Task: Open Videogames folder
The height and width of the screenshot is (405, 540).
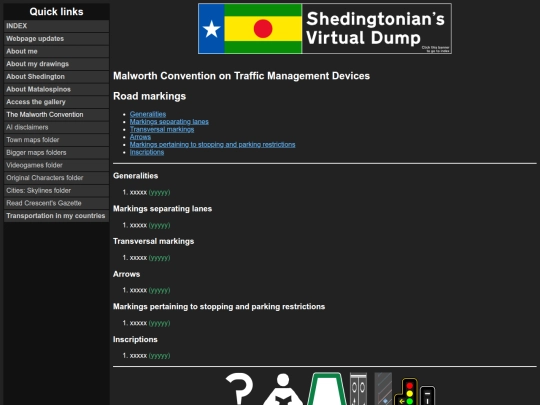Action: coord(56,165)
